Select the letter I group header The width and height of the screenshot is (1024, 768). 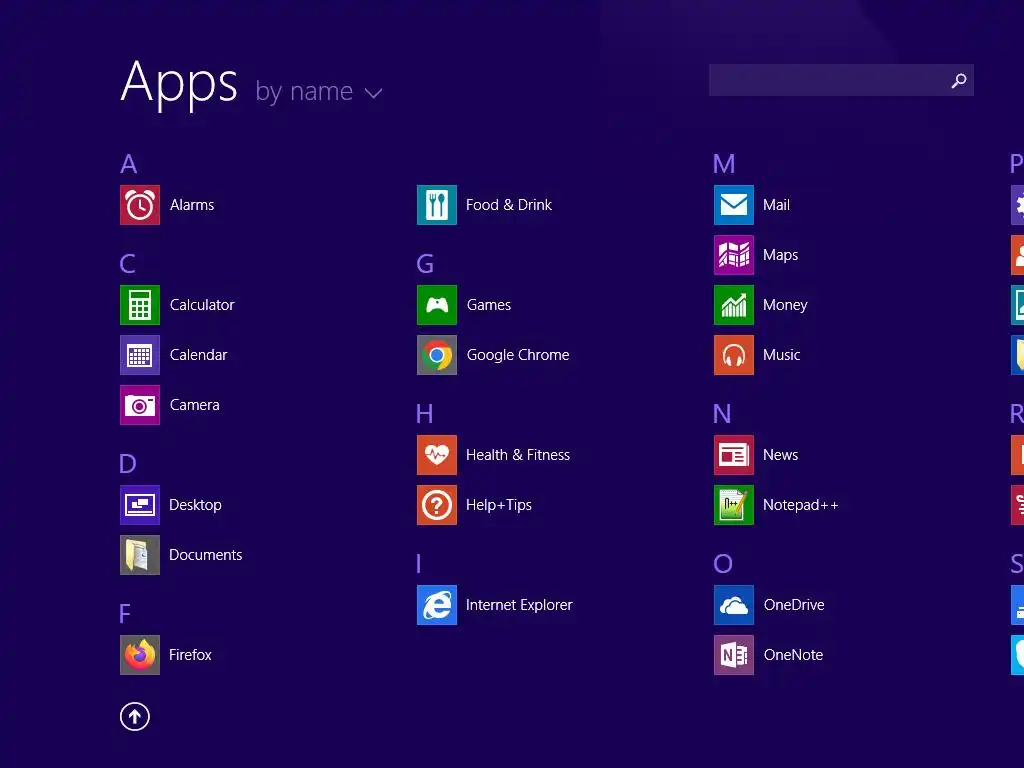click(419, 564)
